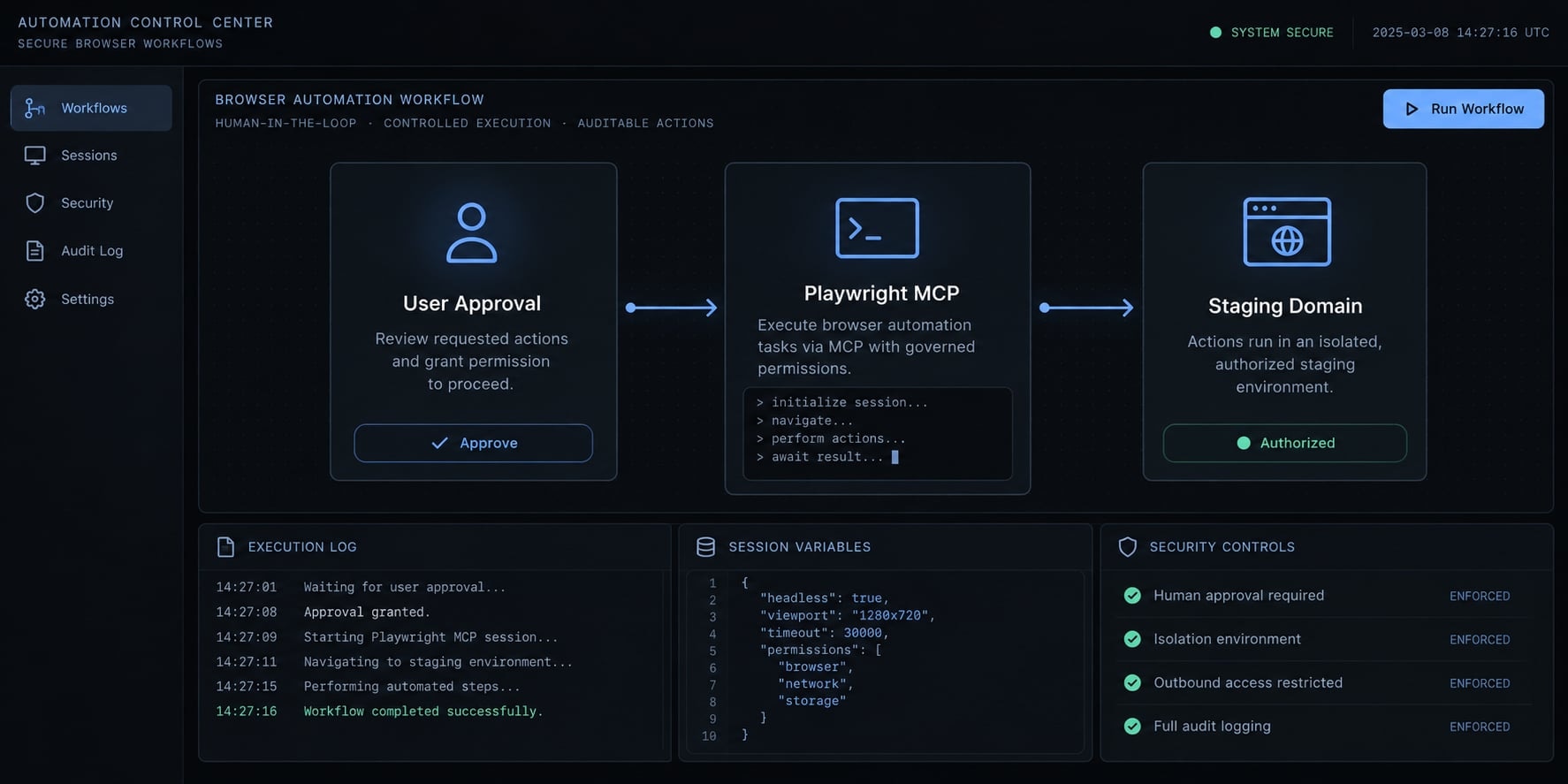Click the 'Outbound access restricted' control text
Image resolution: width=1568 pixels, height=784 pixels.
point(1248,682)
